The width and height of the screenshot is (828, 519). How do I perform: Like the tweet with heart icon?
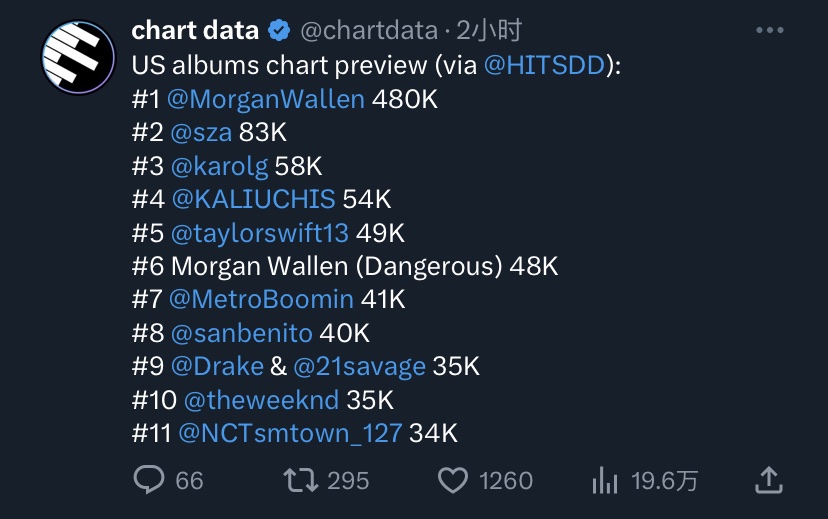[x=453, y=480]
